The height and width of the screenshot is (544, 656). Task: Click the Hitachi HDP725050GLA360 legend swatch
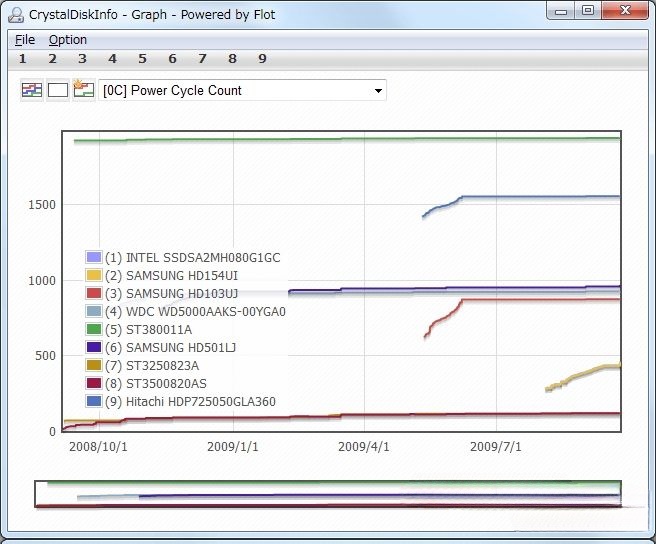[94, 401]
